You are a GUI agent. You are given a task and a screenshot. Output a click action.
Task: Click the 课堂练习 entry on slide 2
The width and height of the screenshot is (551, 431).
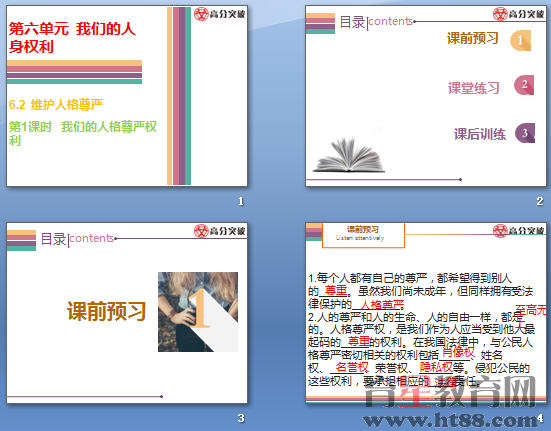click(473, 88)
